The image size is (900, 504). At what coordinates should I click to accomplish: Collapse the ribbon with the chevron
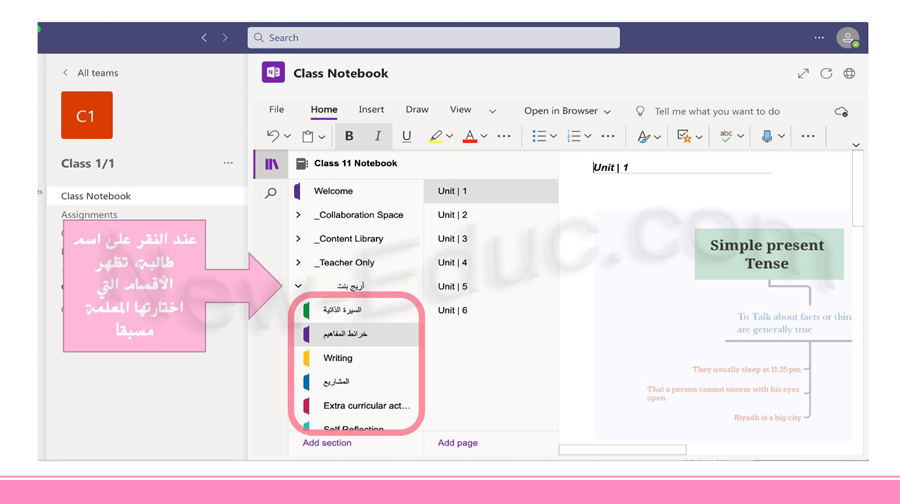tap(856, 145)
